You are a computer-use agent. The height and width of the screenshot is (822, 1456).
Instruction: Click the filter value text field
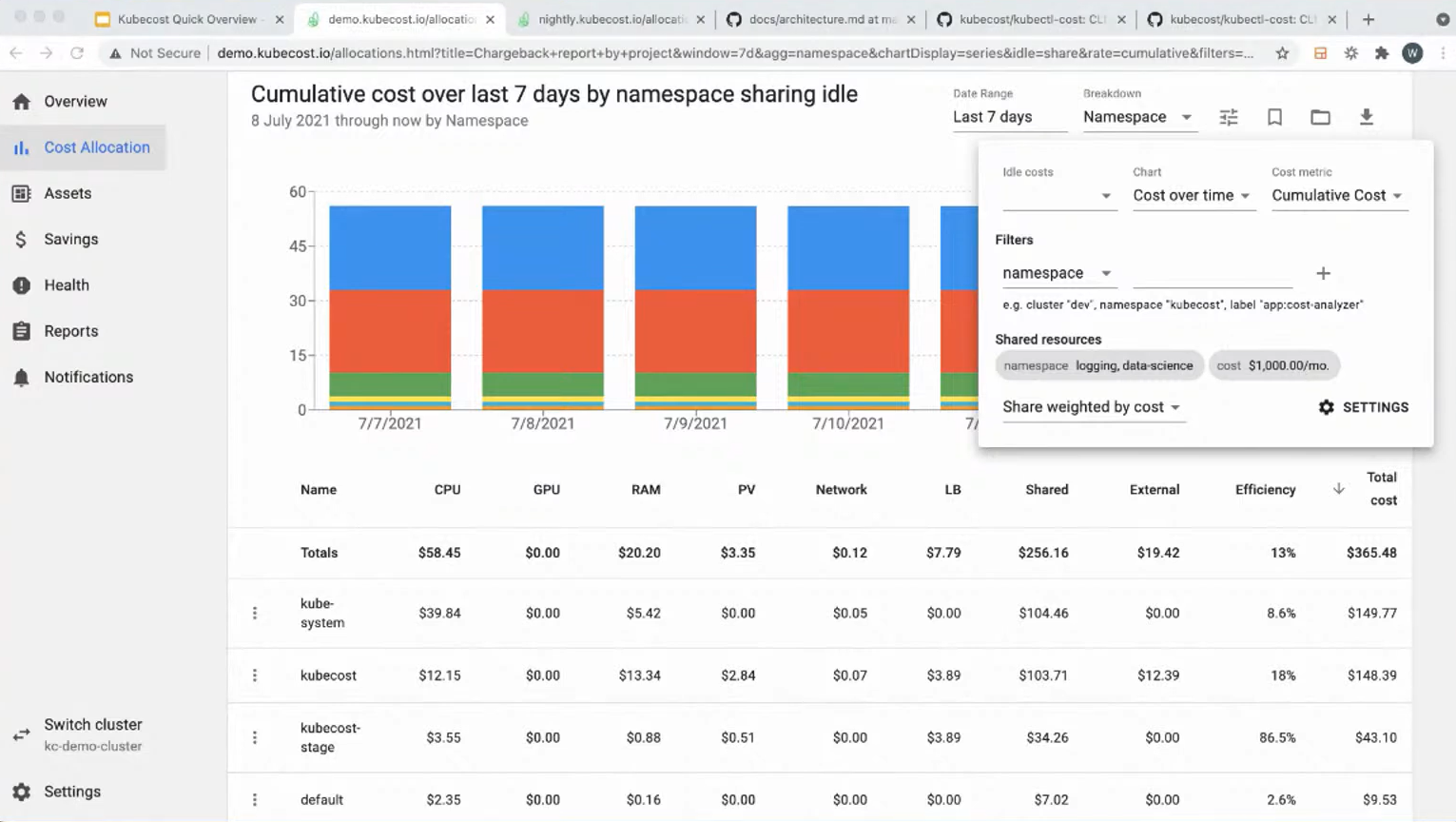(x=1213, y=274)
